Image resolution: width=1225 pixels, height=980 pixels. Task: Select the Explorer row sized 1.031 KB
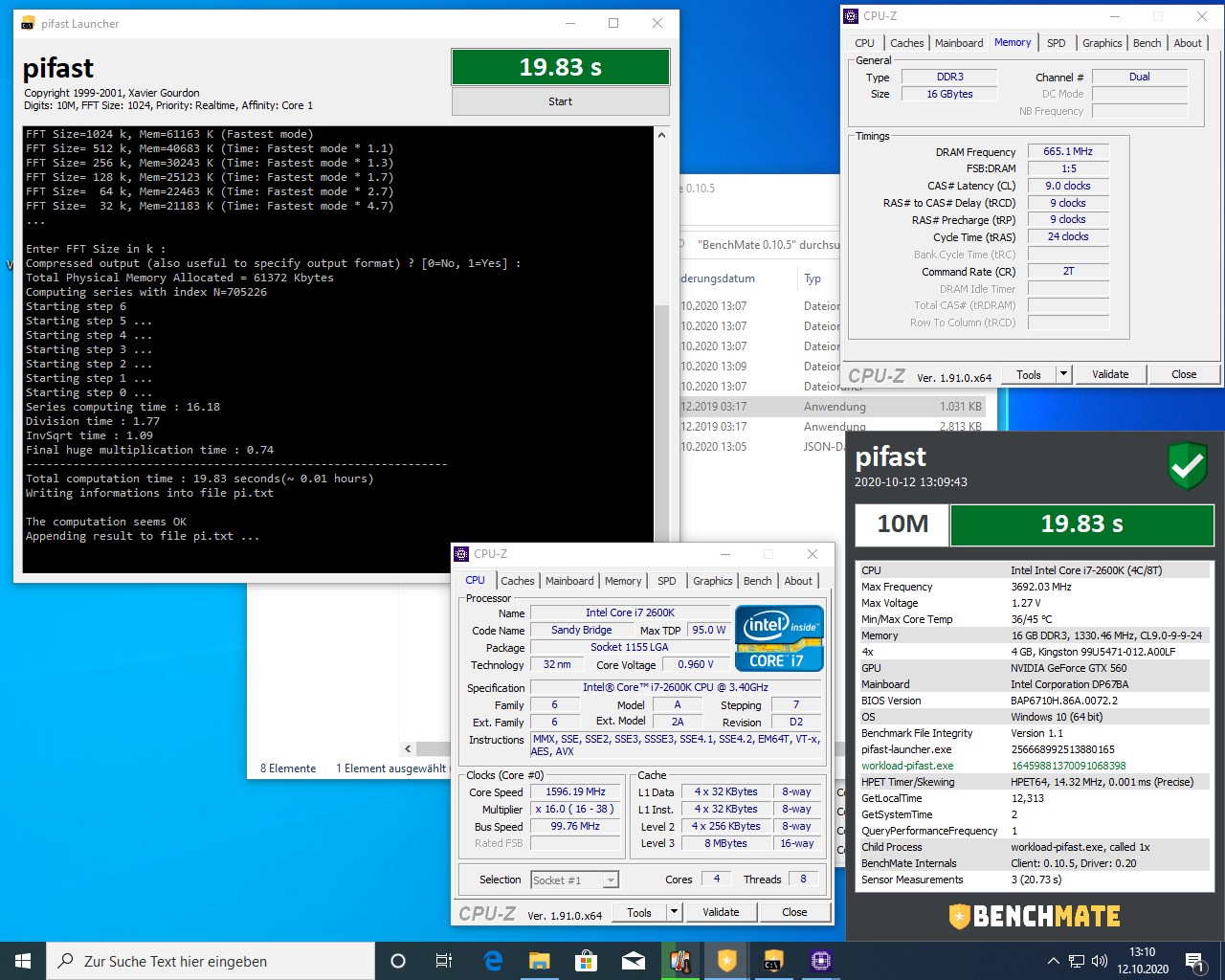[x=833, y=407]
